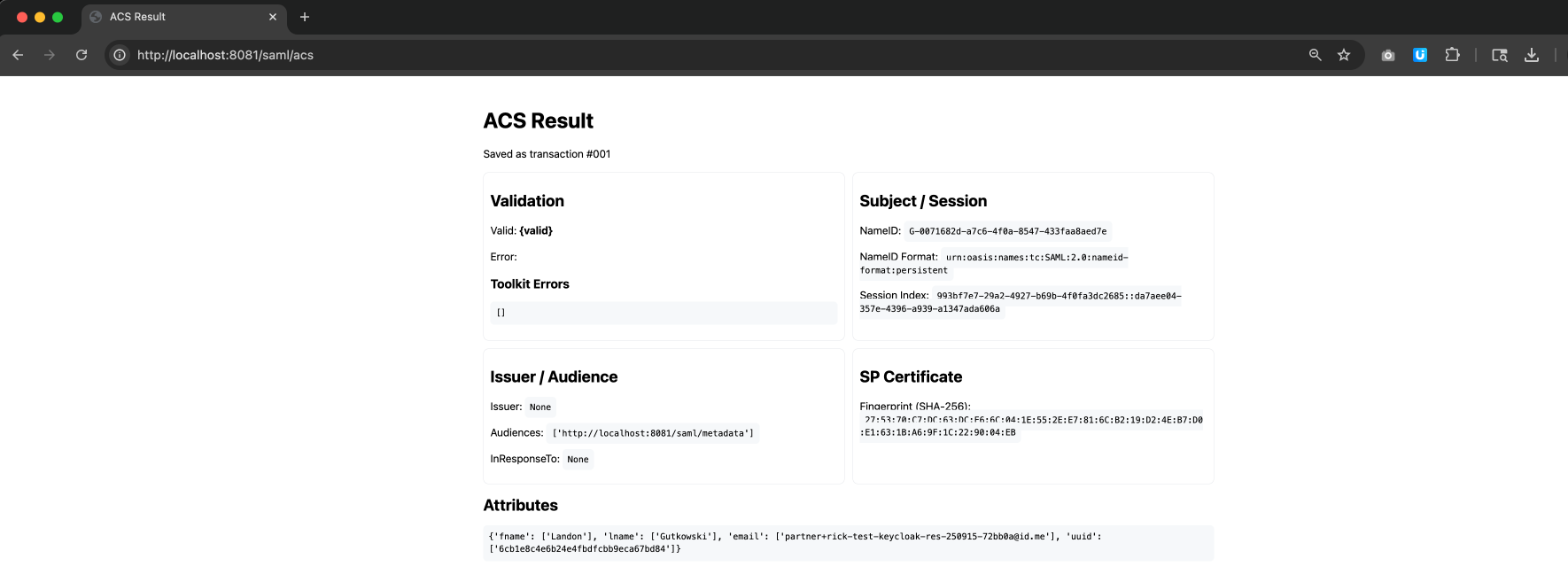
Task: Go back to the previous page
Action: (18, 55)
